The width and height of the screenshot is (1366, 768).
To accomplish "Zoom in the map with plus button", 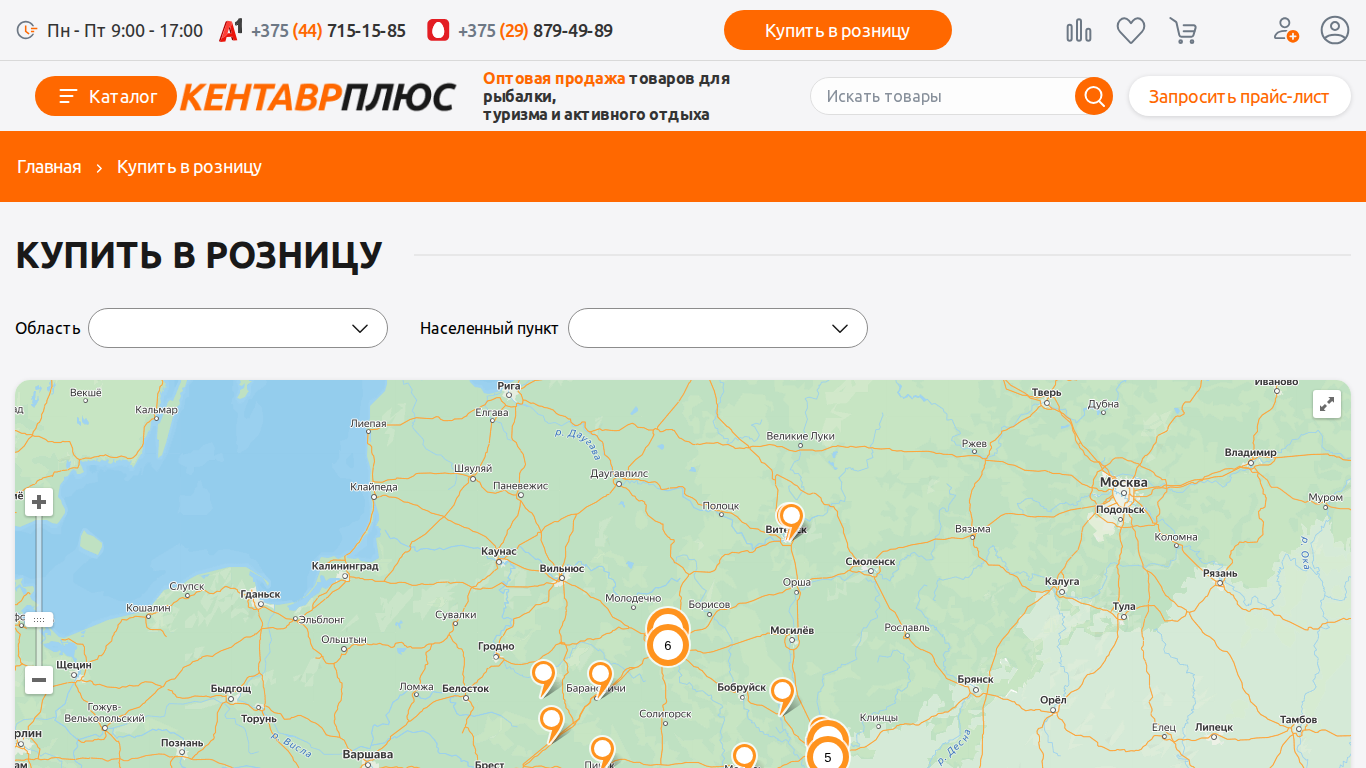I will (39, 502).
